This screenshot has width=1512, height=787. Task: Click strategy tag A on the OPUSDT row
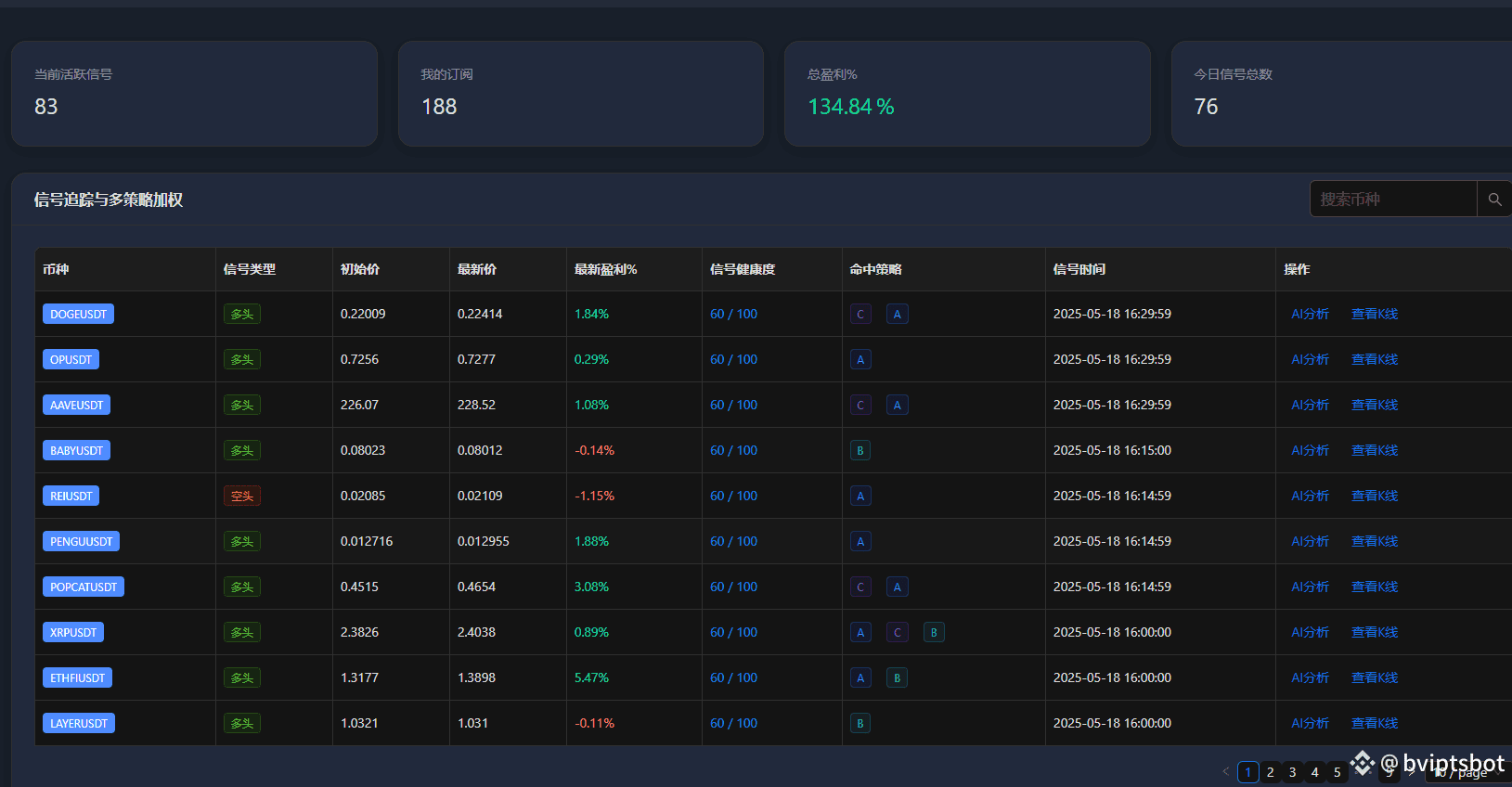point(860,360)
